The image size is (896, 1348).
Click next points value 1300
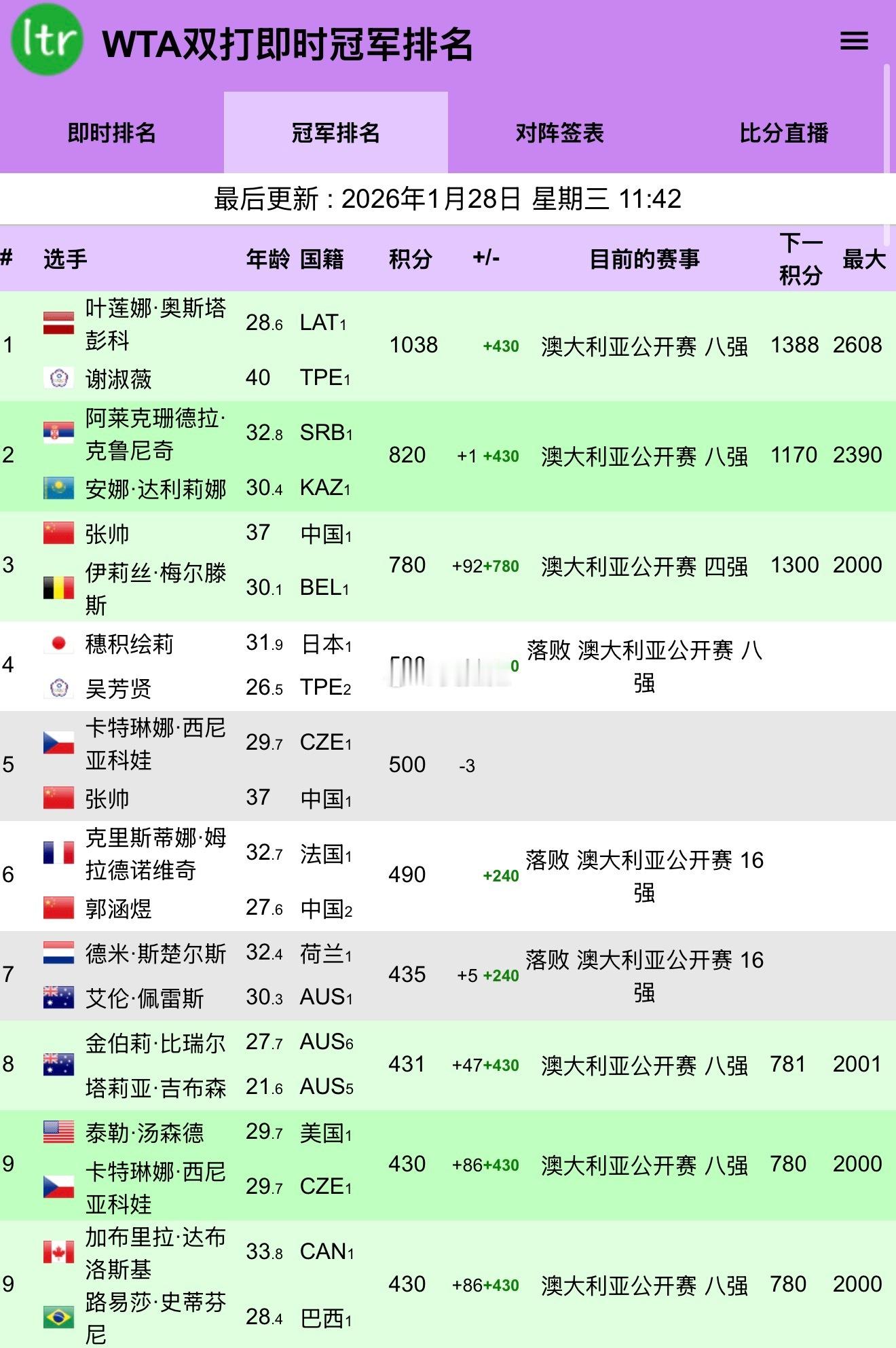point(795,565)
